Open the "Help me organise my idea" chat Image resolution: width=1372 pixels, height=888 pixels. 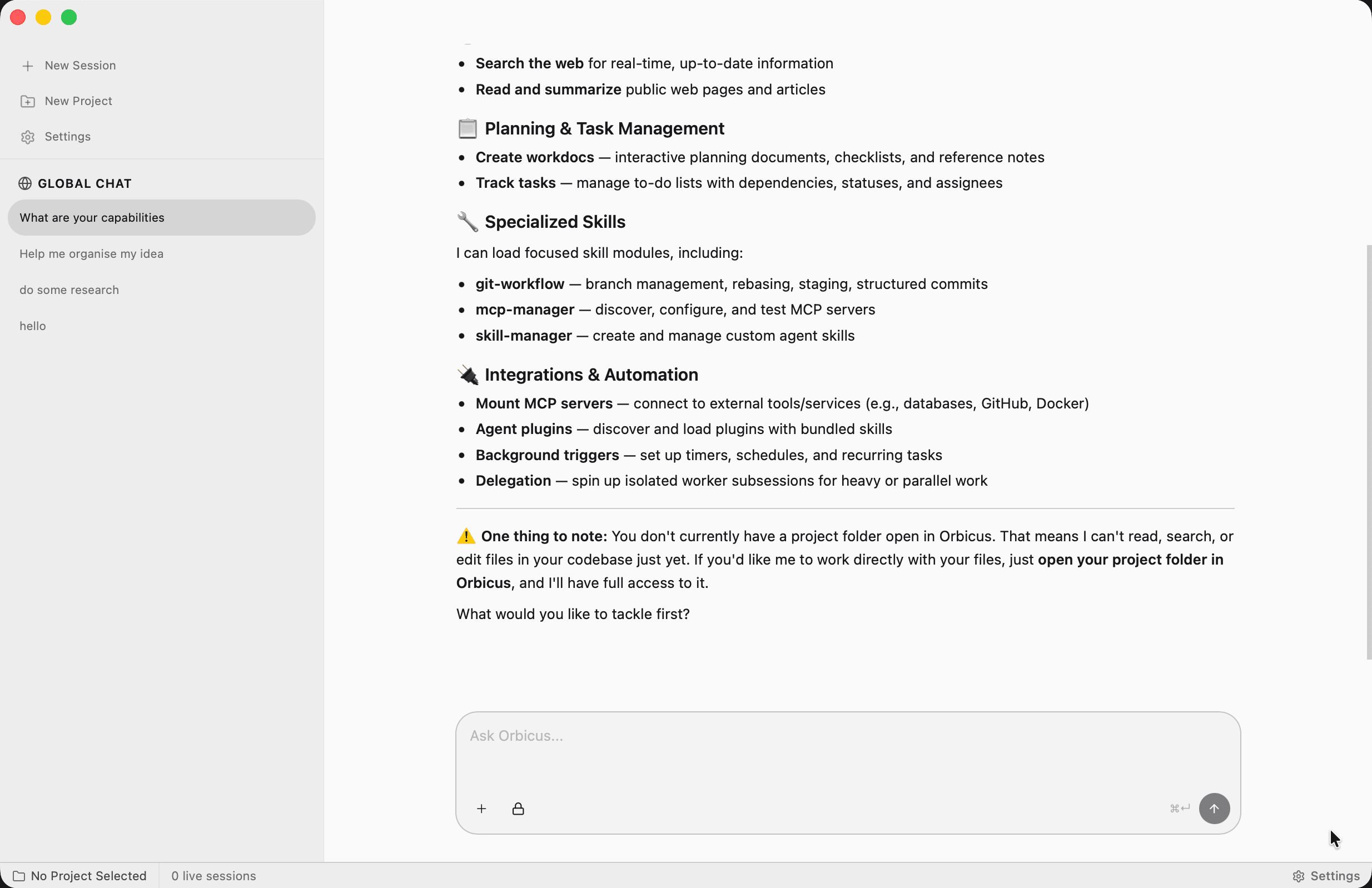[x=161, y=253]
